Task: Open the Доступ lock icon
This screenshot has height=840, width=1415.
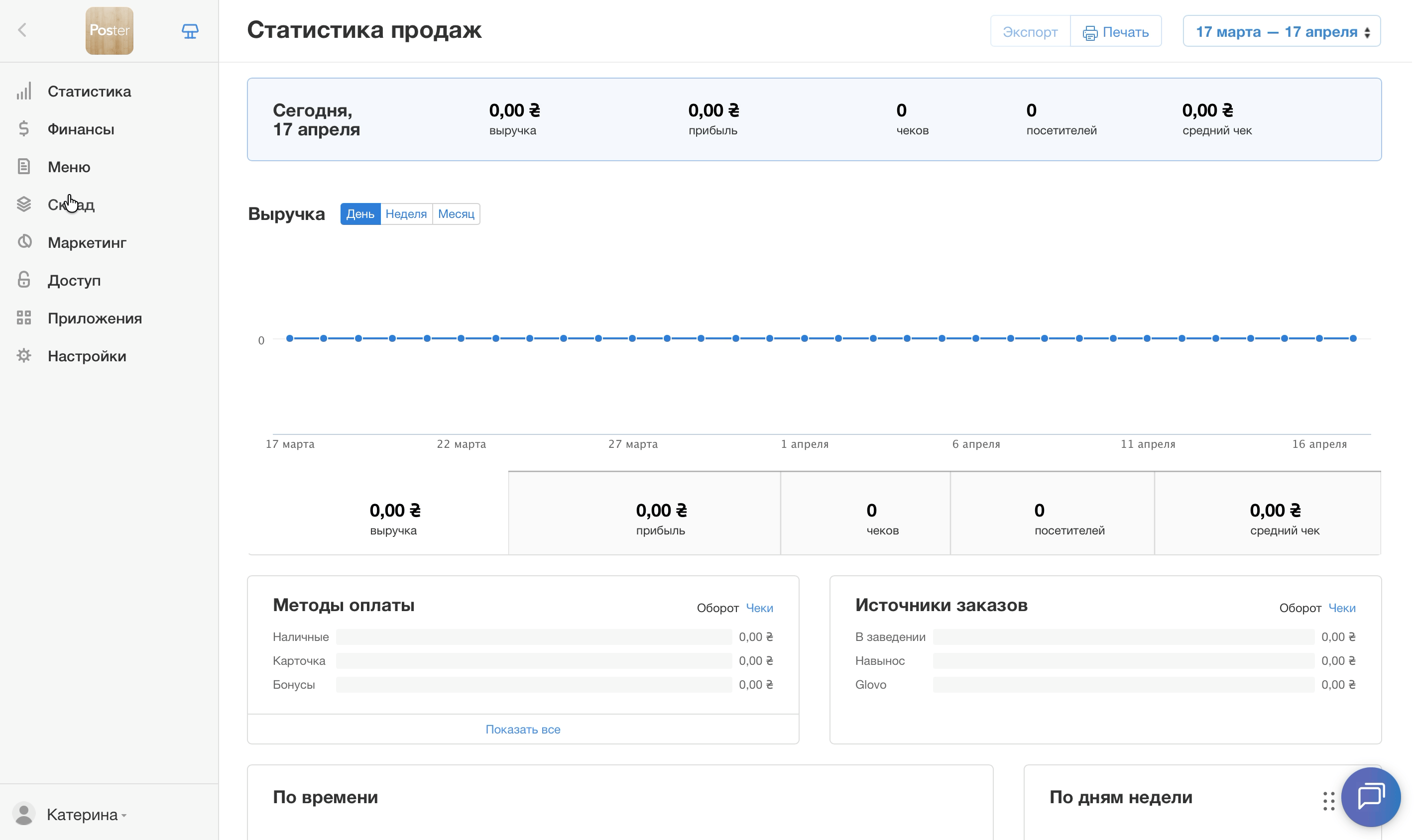Action: click(24, 280)
